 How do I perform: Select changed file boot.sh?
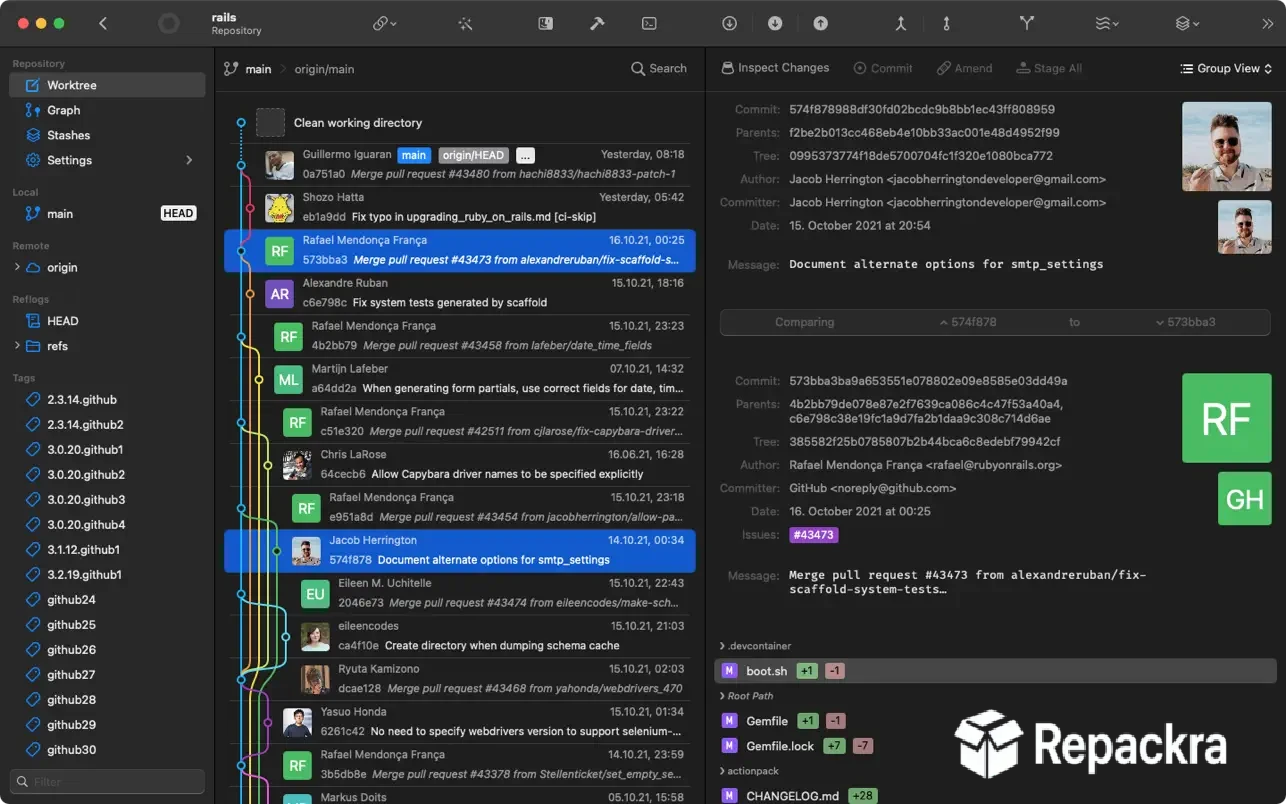click(995, 671)
